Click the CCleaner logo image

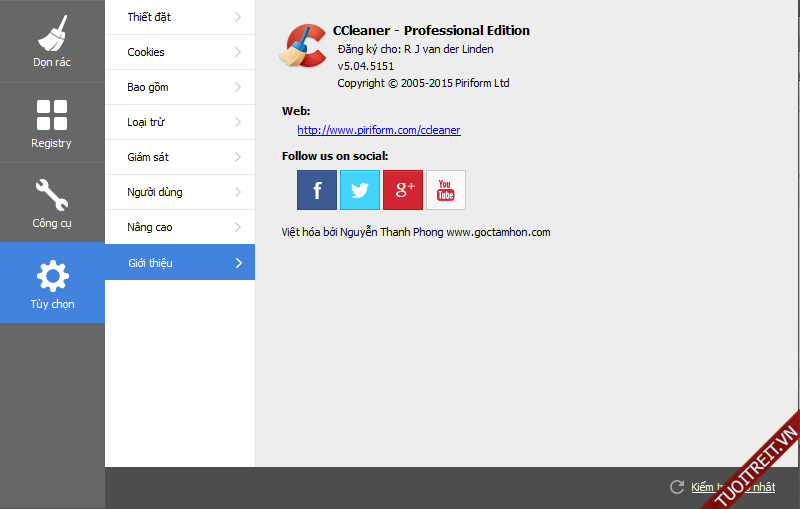(305, 46)
